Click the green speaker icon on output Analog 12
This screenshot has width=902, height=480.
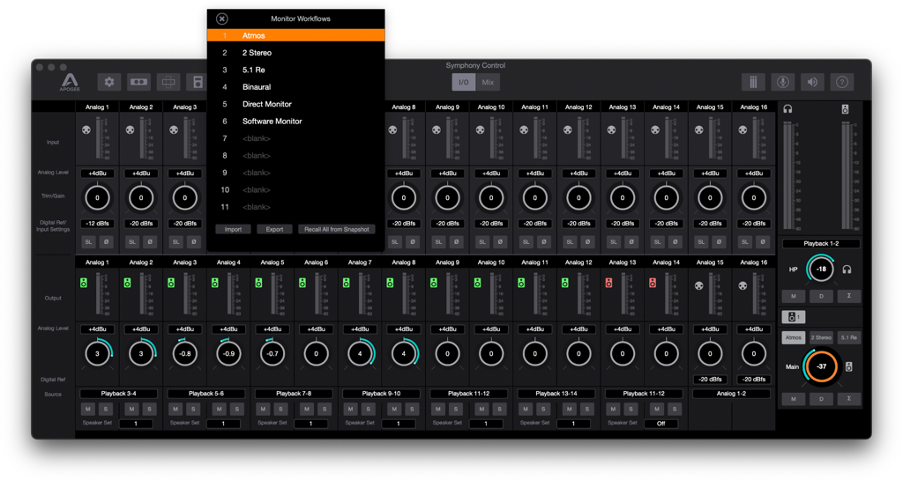[x=565, y=283]
